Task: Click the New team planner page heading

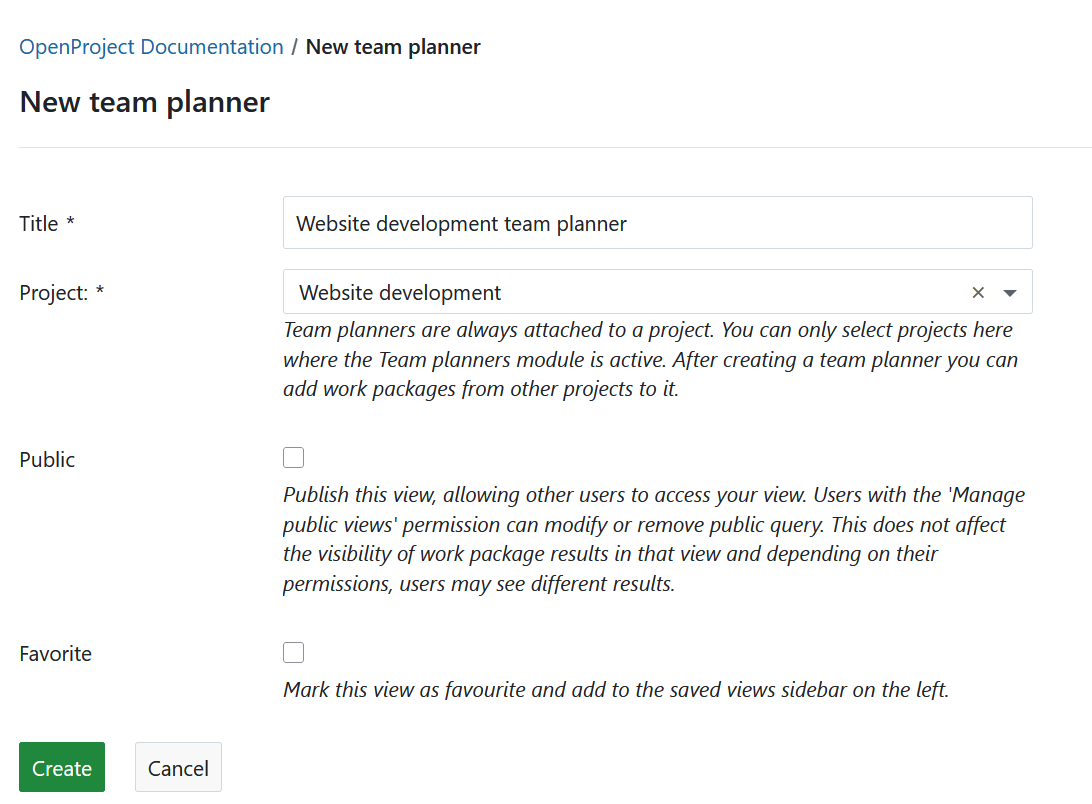Action: tap(144, 102)
